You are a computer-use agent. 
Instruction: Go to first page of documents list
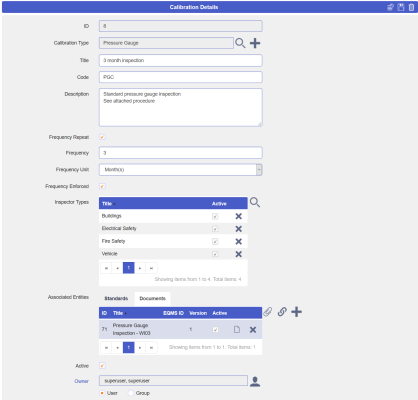pos(106,347)
